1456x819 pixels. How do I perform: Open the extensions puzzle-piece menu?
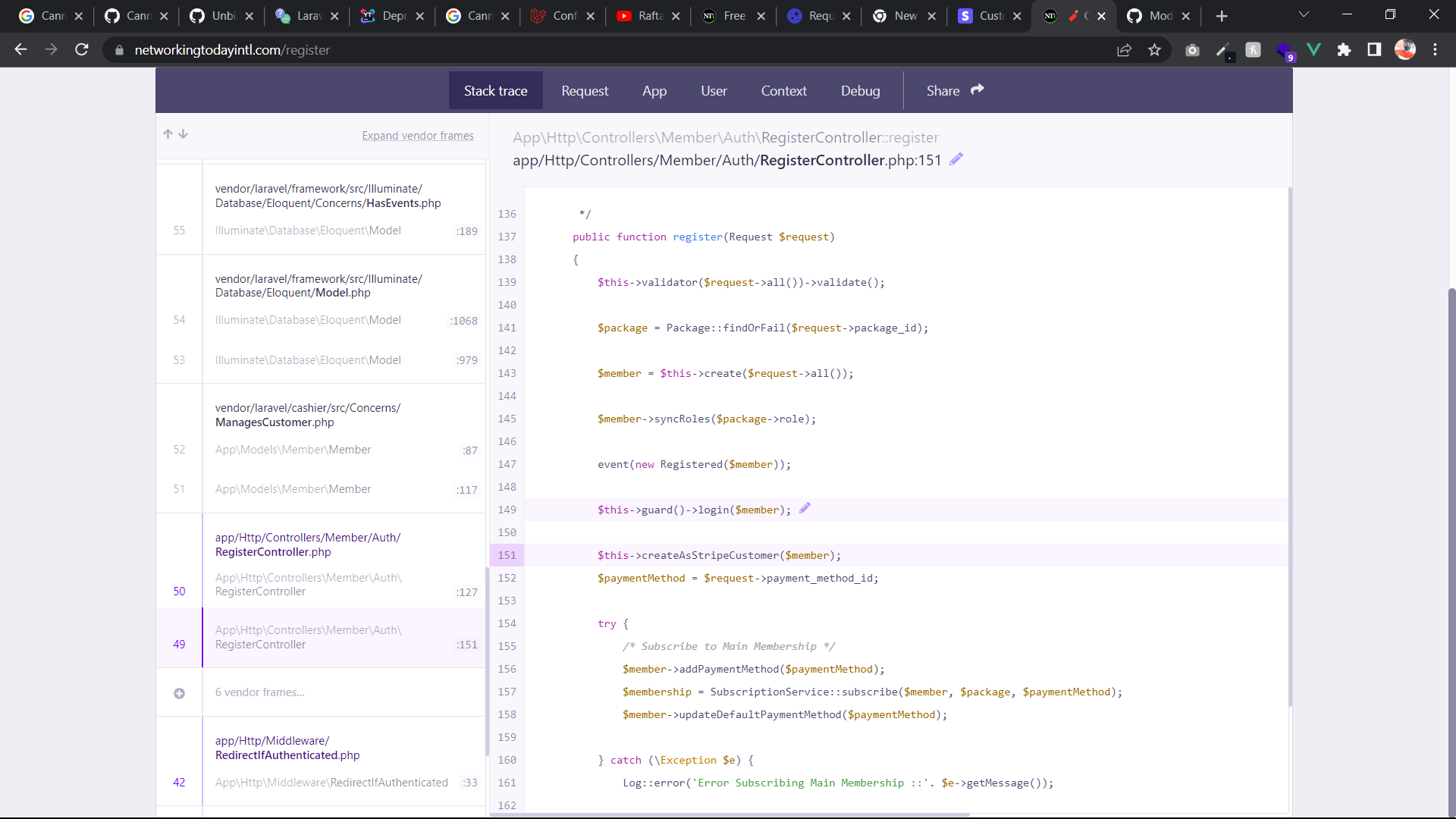1345,49
